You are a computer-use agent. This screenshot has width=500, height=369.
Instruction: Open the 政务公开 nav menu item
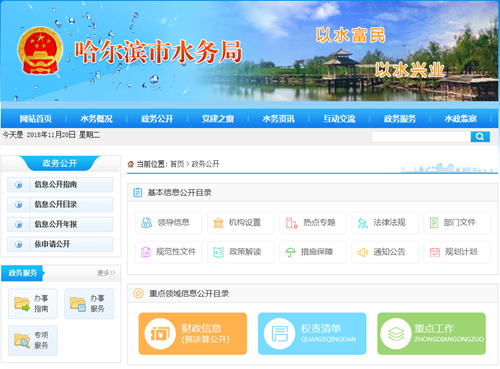click(x=157, y=119)
